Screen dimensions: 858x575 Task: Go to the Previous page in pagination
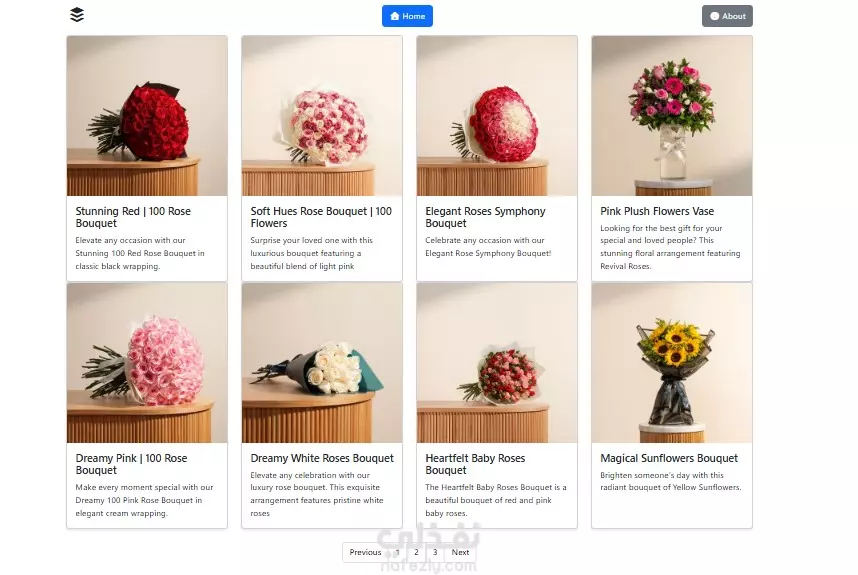pos(365,553)
